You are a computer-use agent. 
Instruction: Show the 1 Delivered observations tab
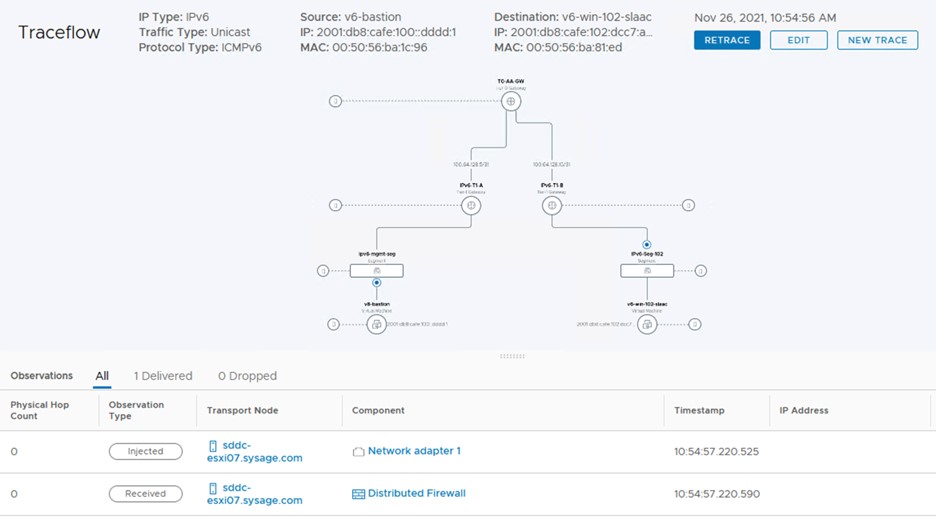click(x=163, y=376)
